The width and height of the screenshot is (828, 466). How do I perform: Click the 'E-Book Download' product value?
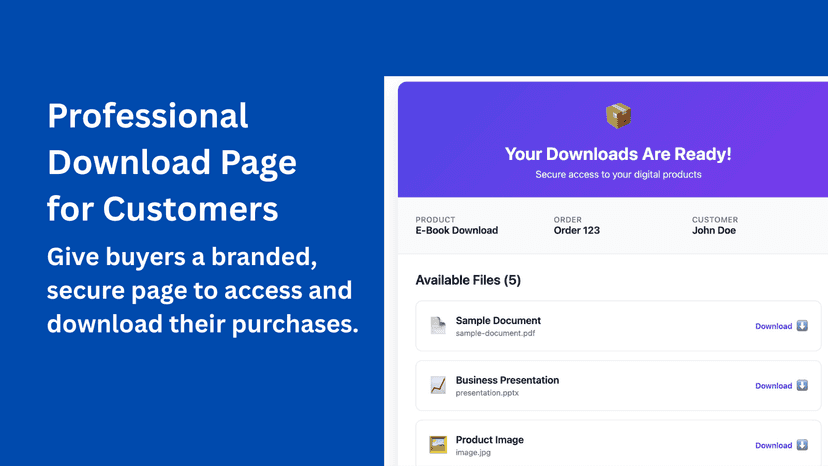(x=457, y=230)
